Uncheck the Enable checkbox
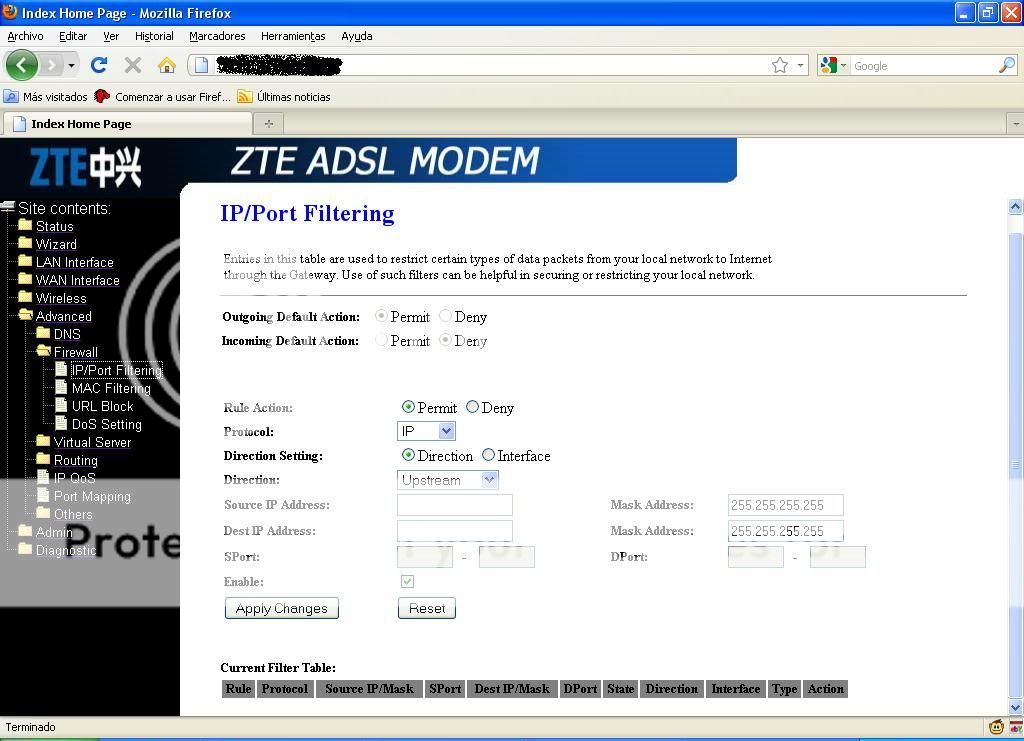 [x=407, y=581]
